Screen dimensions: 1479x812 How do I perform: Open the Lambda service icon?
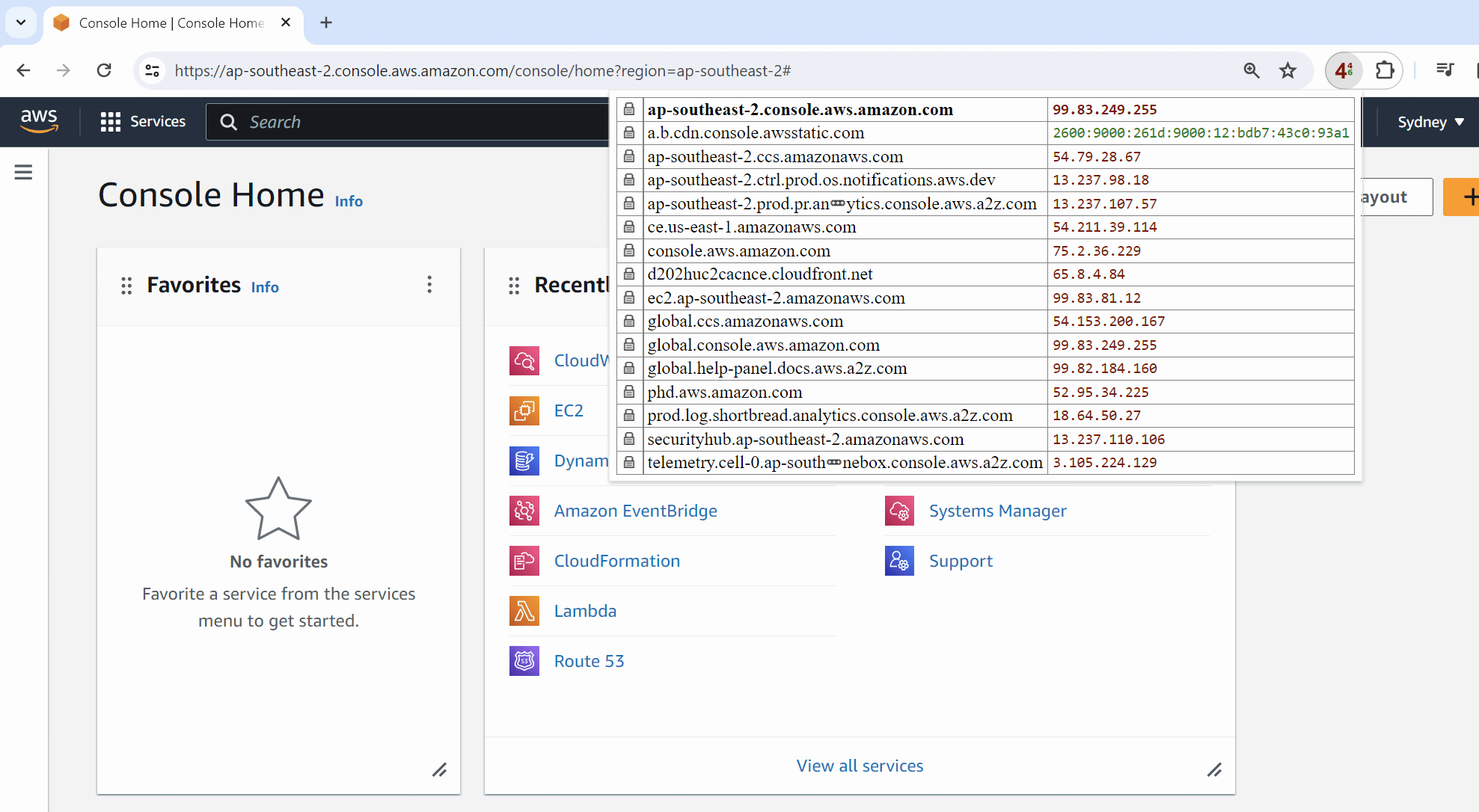pos(524,611)
